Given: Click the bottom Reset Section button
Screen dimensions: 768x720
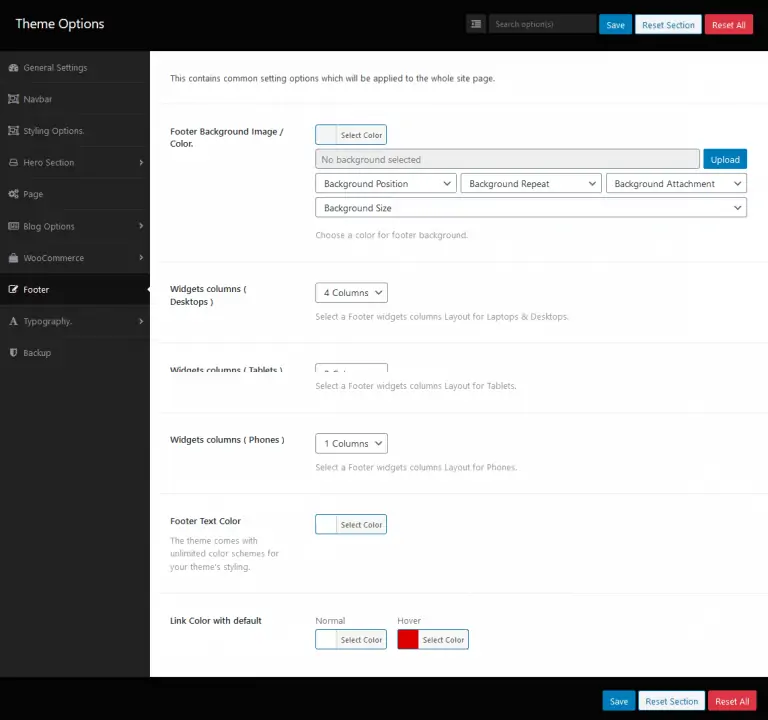Looking at the screenshot, I should (x=672, y=701).
